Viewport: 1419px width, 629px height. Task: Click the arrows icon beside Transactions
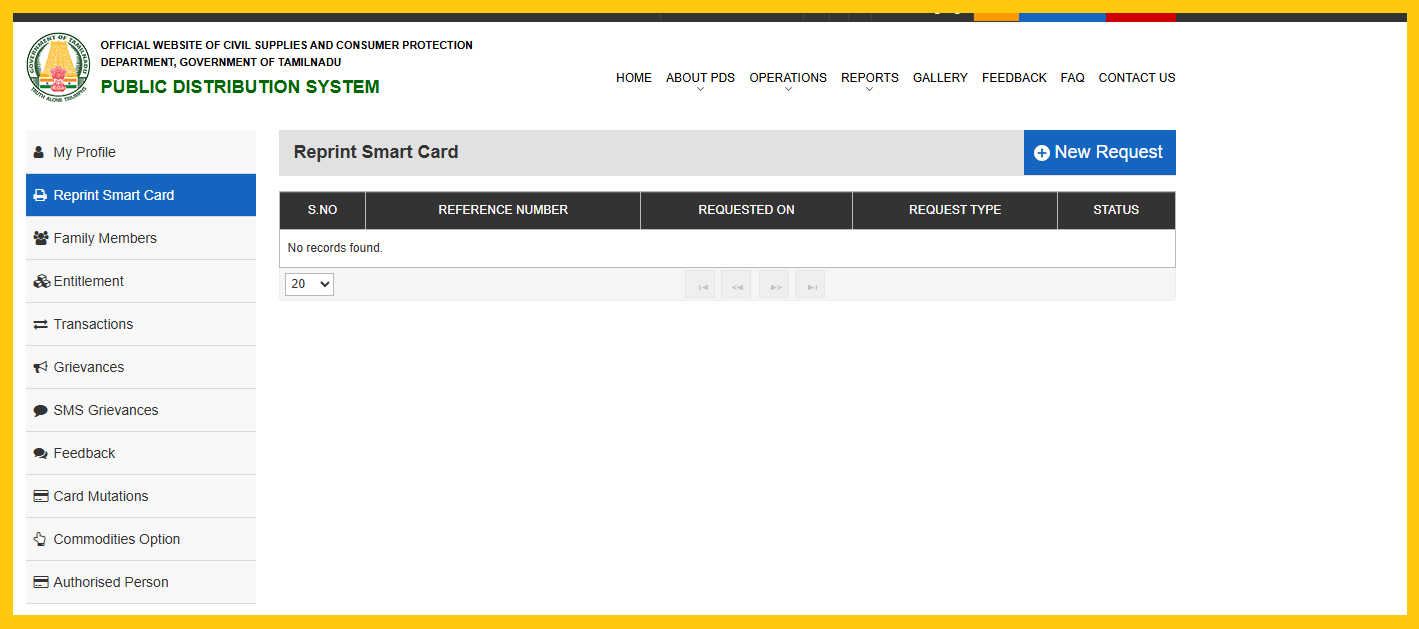pyautogui.click(x=40, y=325)
